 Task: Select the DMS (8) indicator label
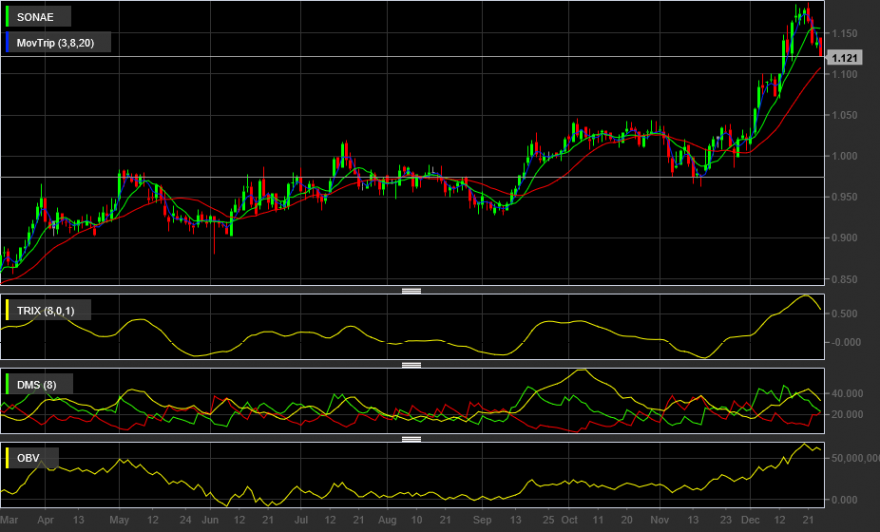pyautogui.click(x=36, y=385)
